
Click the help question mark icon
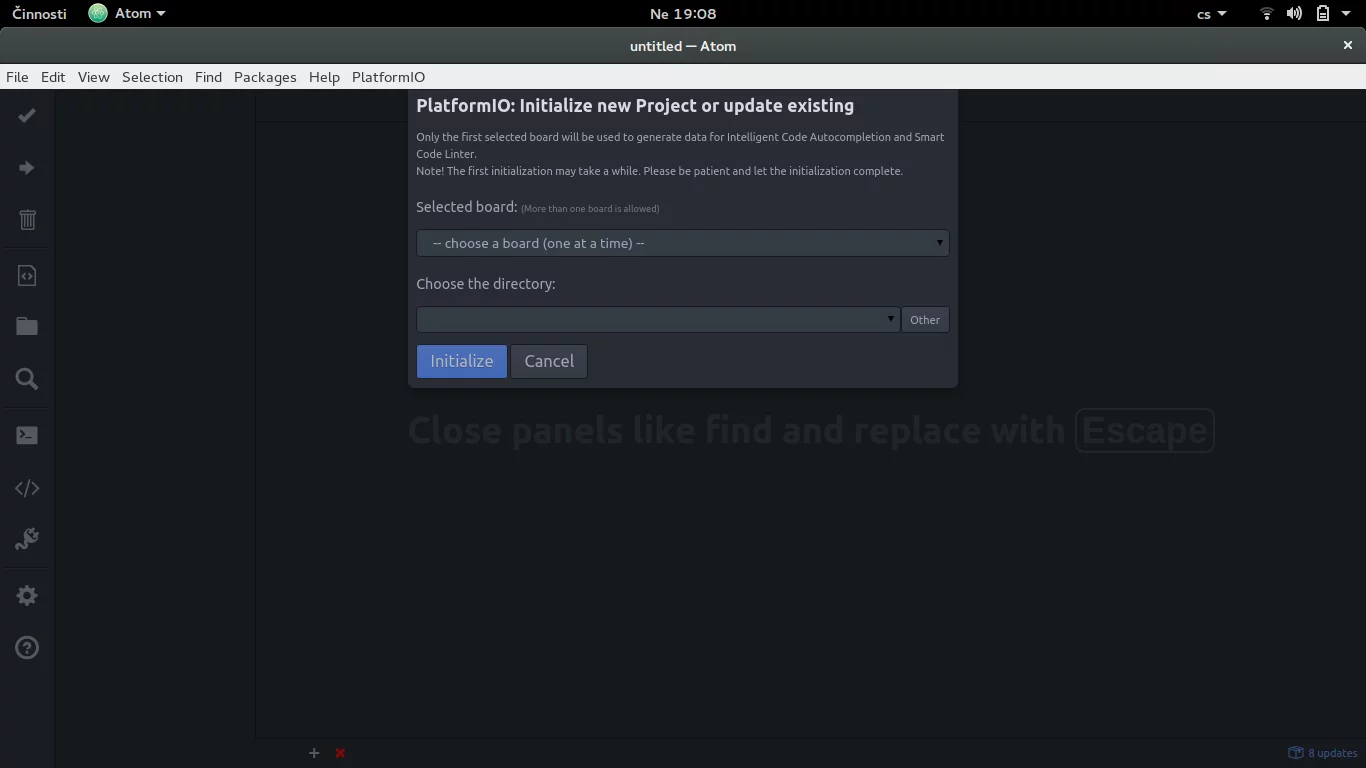click(x=27, y=648)
